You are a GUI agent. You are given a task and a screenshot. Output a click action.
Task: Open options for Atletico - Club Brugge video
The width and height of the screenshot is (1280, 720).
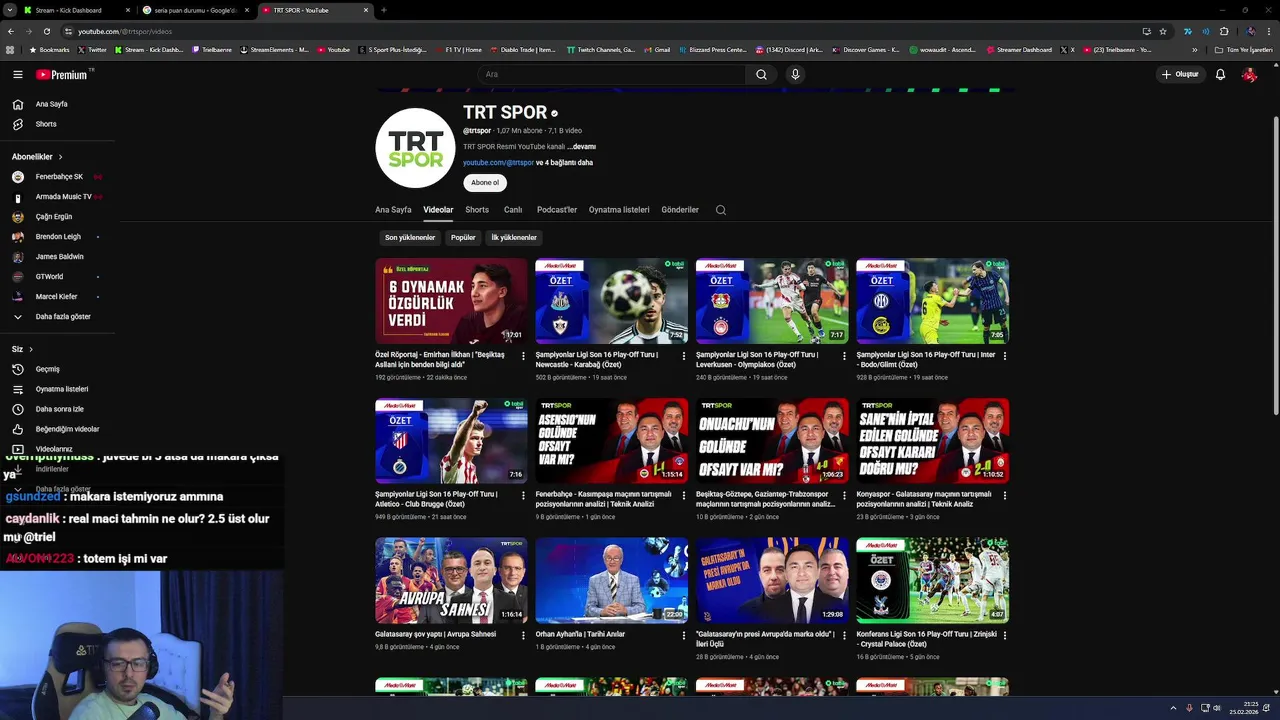523,495
